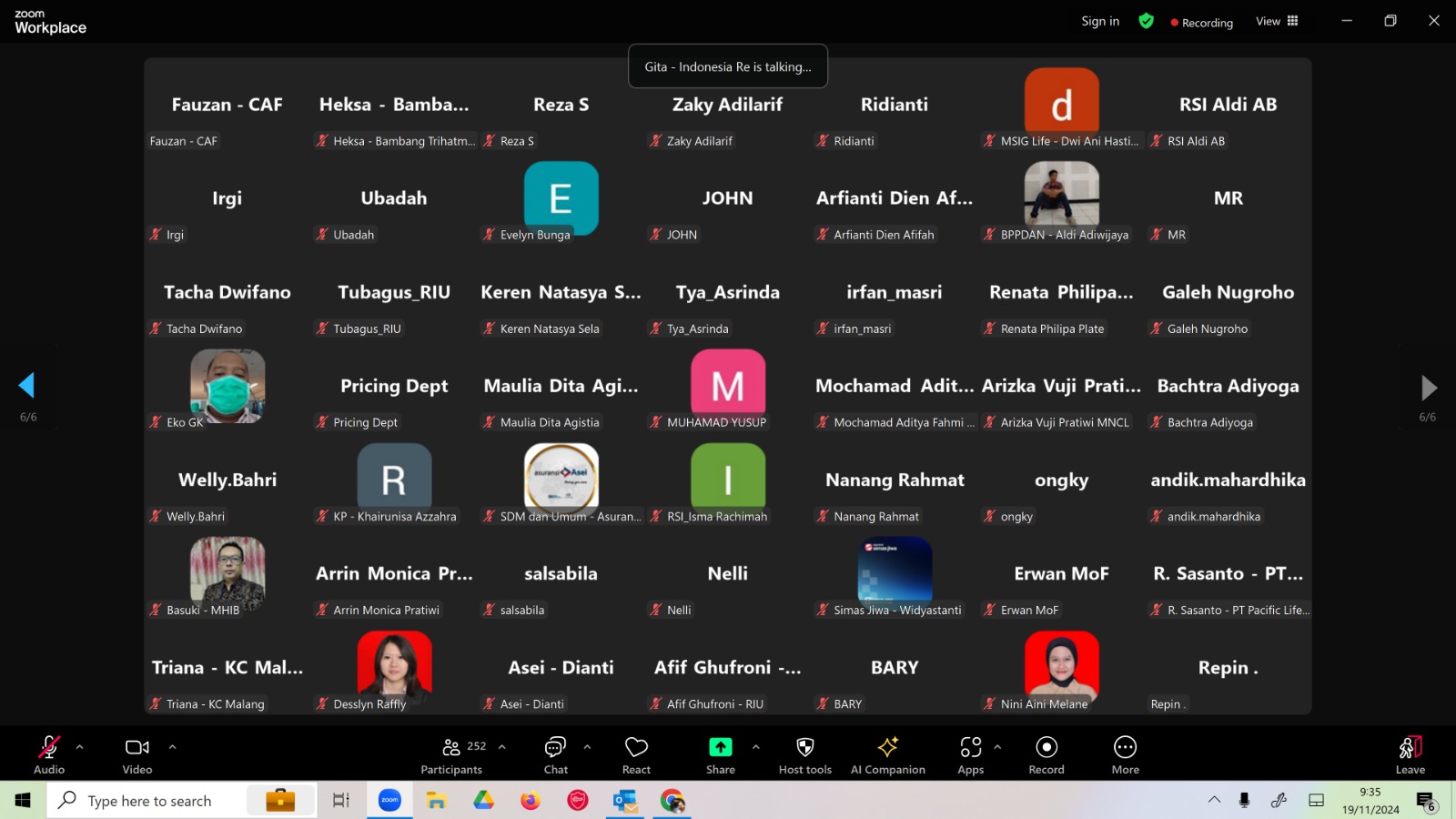Open the View layout menu

coord(1277,22)
